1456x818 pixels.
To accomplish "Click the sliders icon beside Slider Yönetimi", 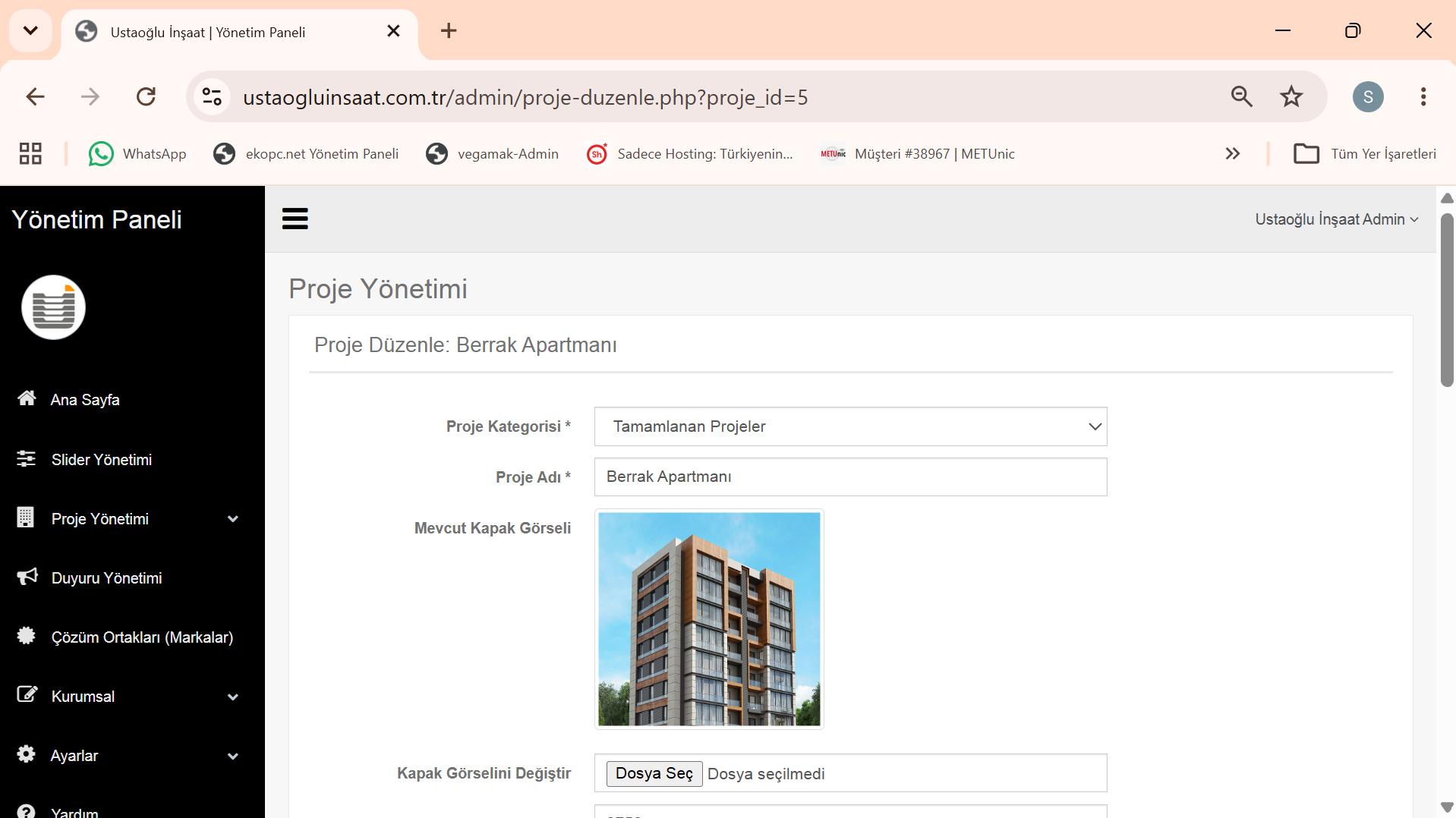I will [x=27, y=458].
